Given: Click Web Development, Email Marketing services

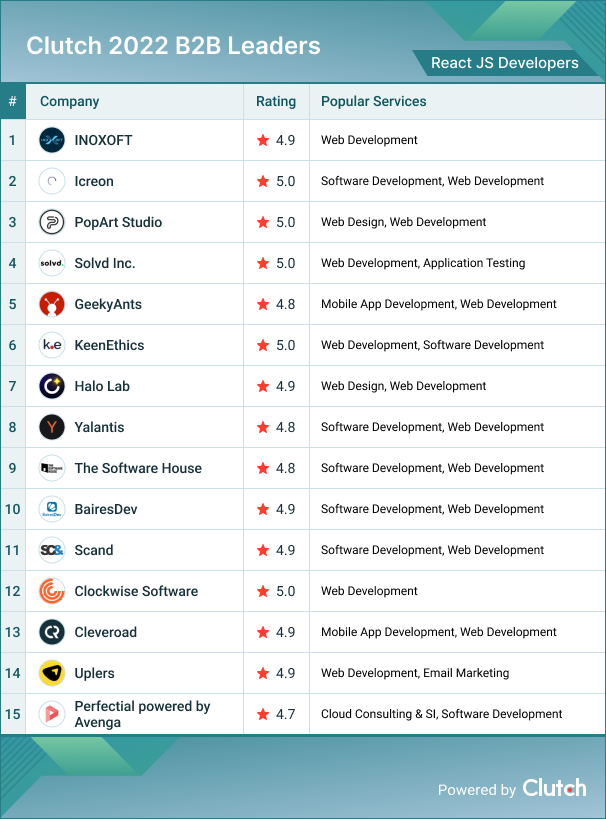Looking at the screenshot, I should click(415, 673).
